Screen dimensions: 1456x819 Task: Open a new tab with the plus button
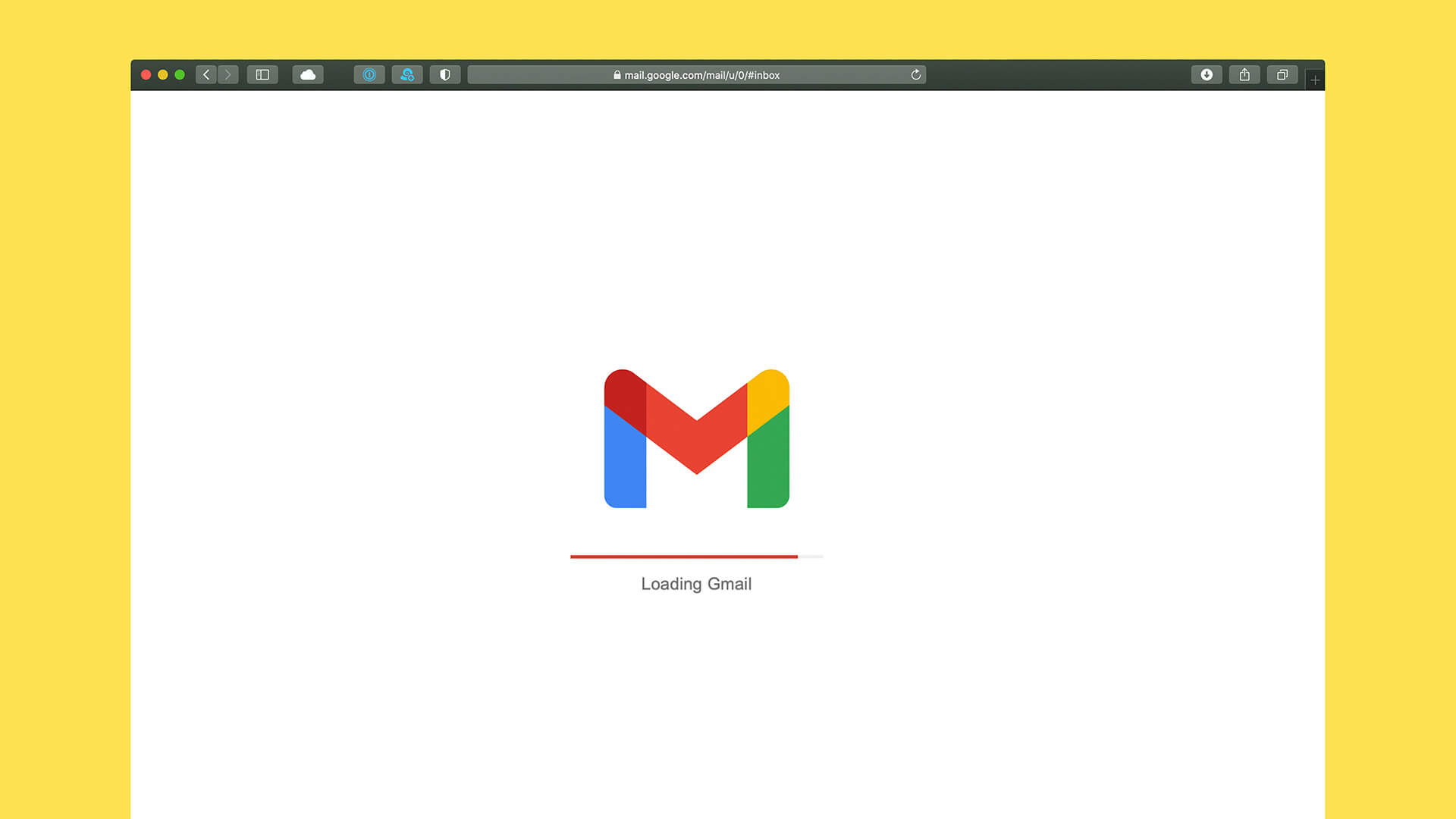pyautogui.click(x=1314, y=79)
